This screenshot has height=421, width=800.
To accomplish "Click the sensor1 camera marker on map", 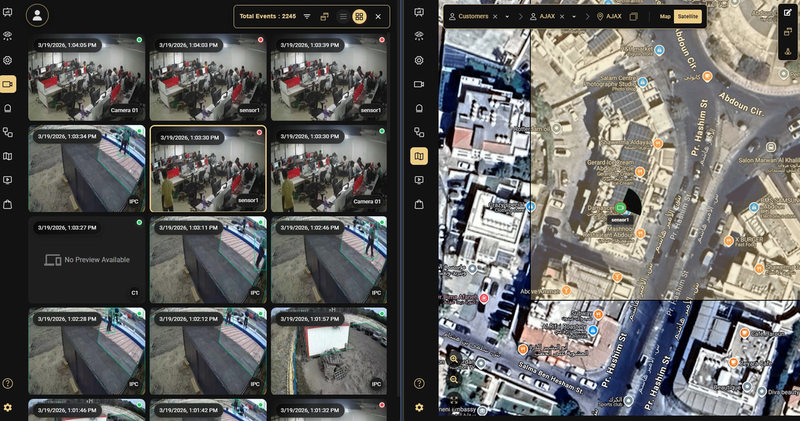I will point(620,207).
